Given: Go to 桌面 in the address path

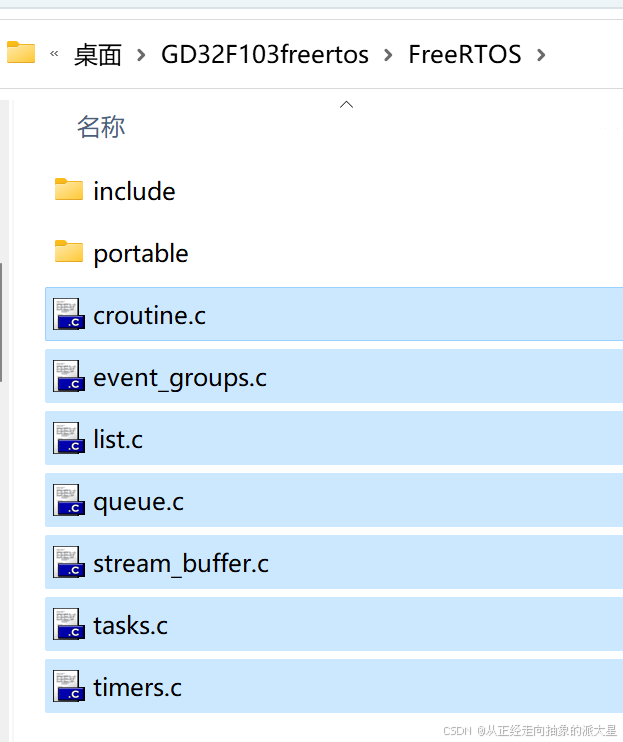Looking at the screenshot, I should point(98,54).
